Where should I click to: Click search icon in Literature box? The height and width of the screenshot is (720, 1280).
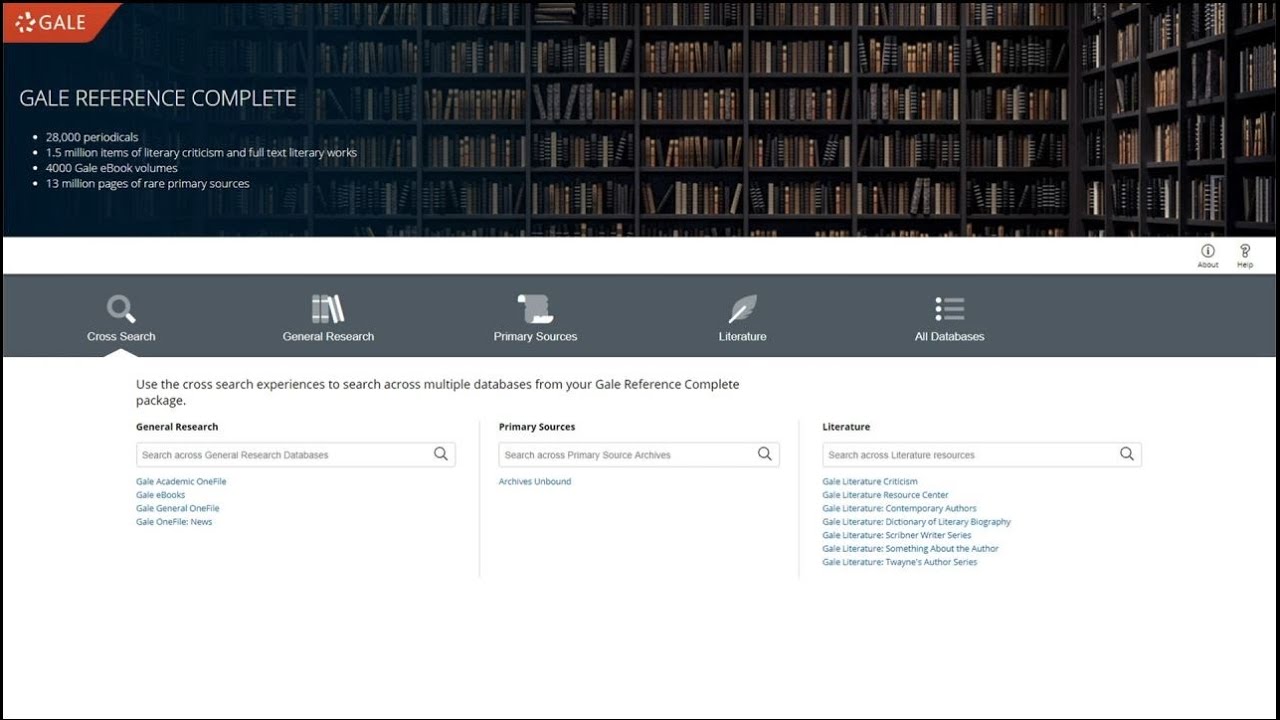(x=1127, y=454)
